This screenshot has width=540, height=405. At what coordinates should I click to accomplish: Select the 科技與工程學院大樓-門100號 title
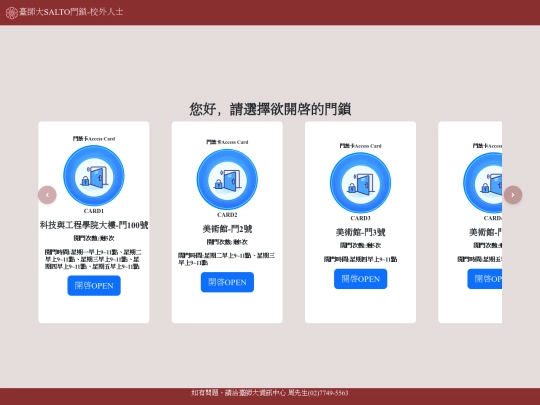coord(94,225)
